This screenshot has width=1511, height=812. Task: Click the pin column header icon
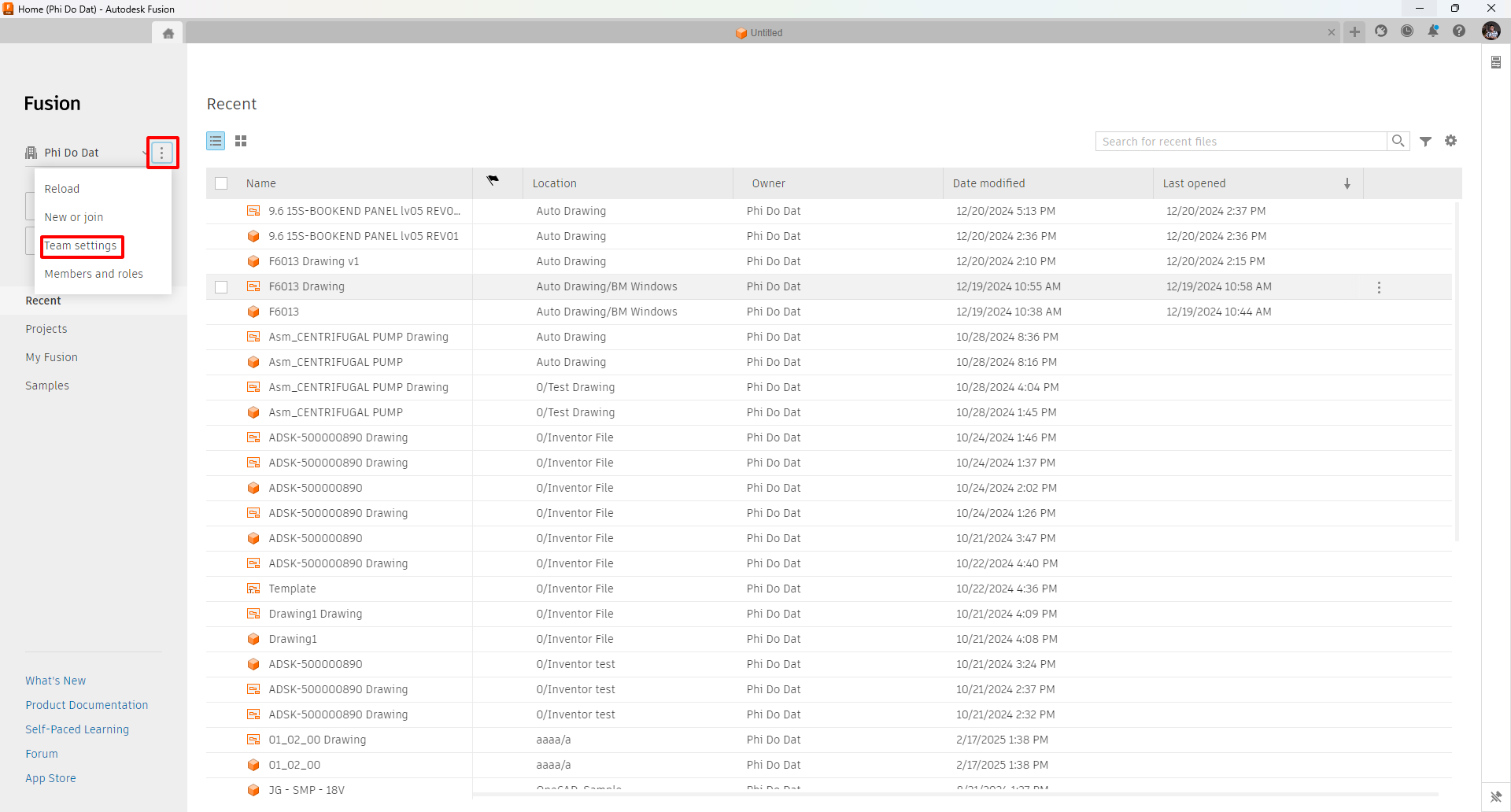[x=493, y=181]
